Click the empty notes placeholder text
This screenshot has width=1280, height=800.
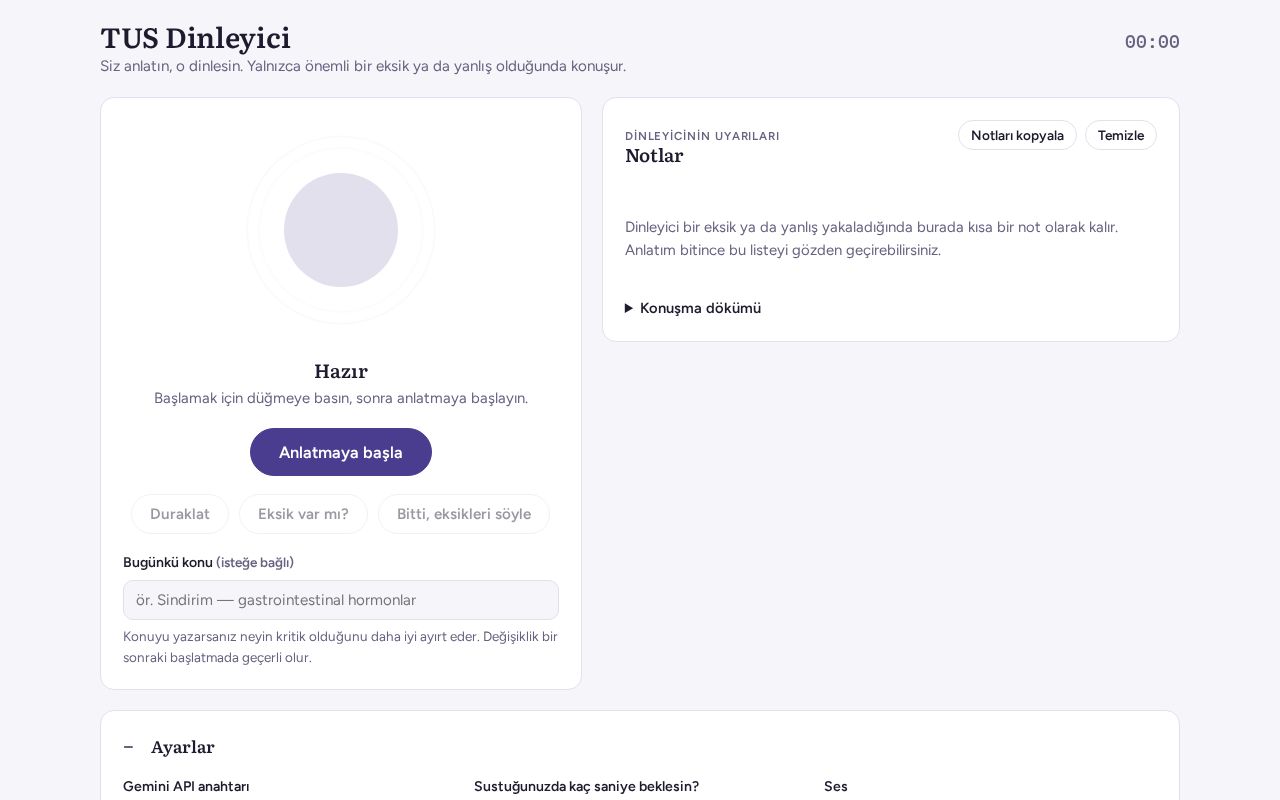pyautogui.click(x=871, y=238)
